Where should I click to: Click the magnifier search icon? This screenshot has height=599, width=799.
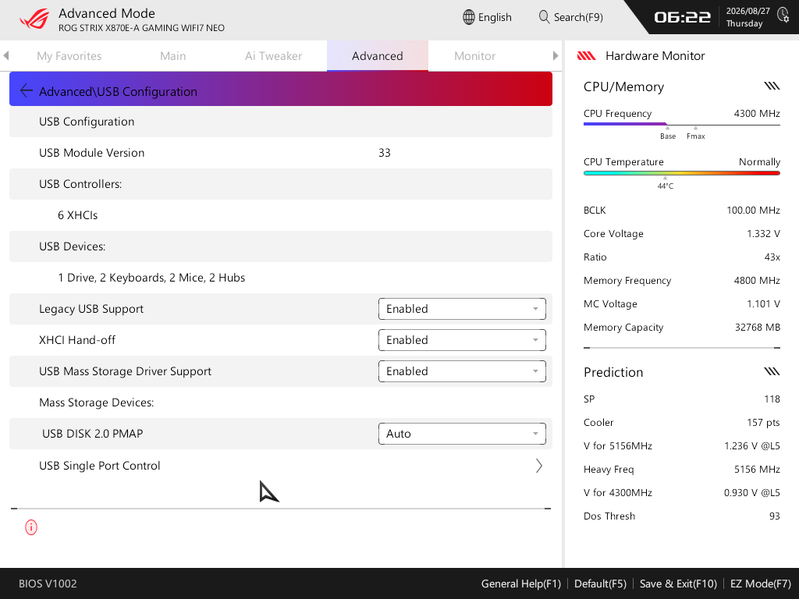tap(544, 17)
